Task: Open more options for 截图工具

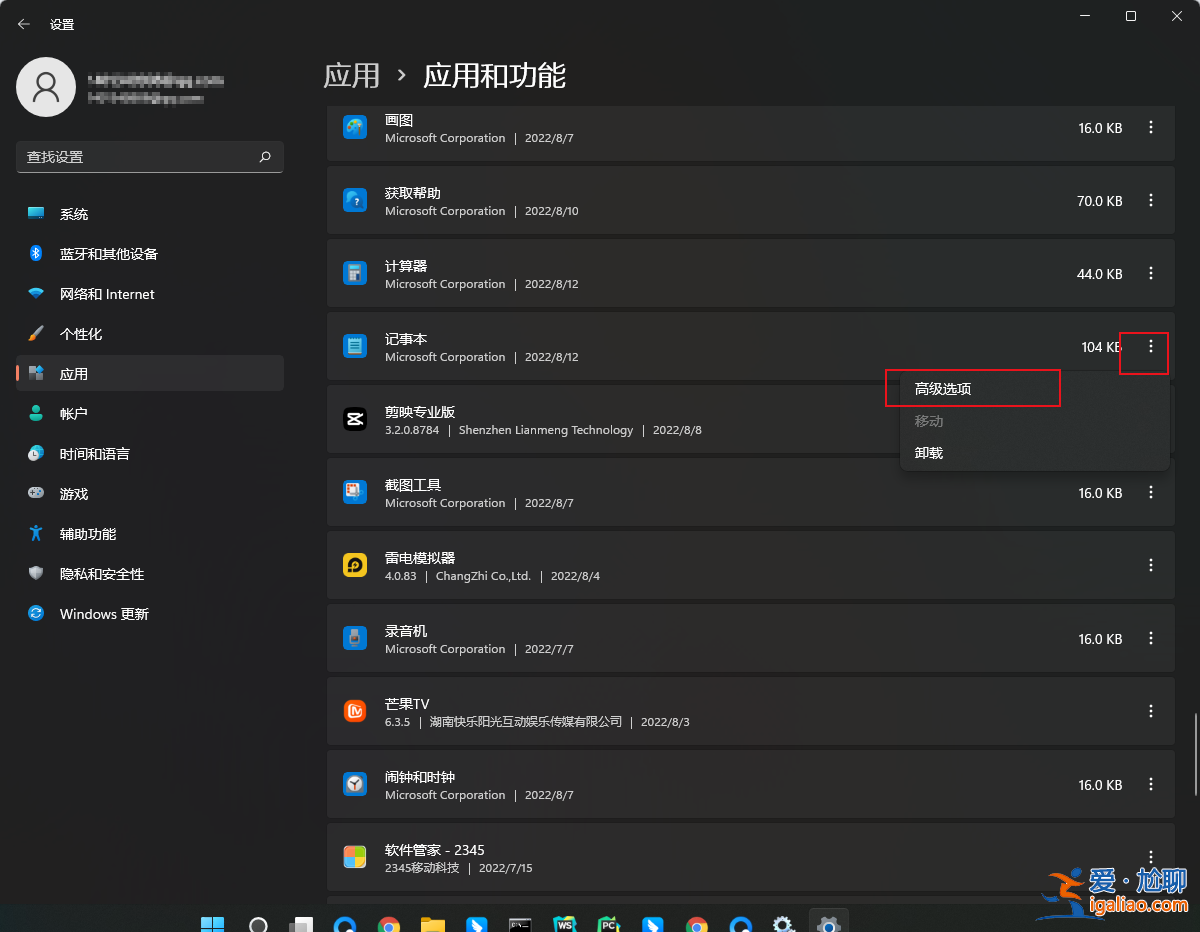Action: click(x=1150, y=492)
